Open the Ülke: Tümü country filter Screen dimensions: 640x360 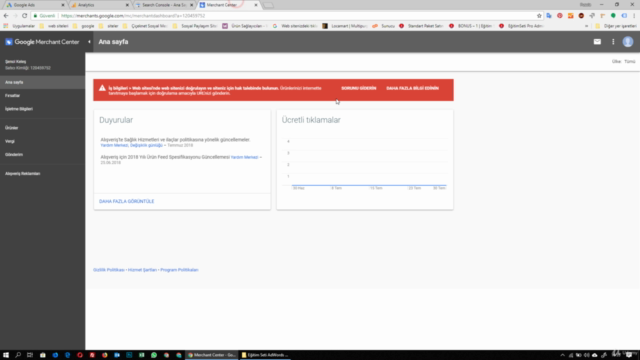(623, 61)
